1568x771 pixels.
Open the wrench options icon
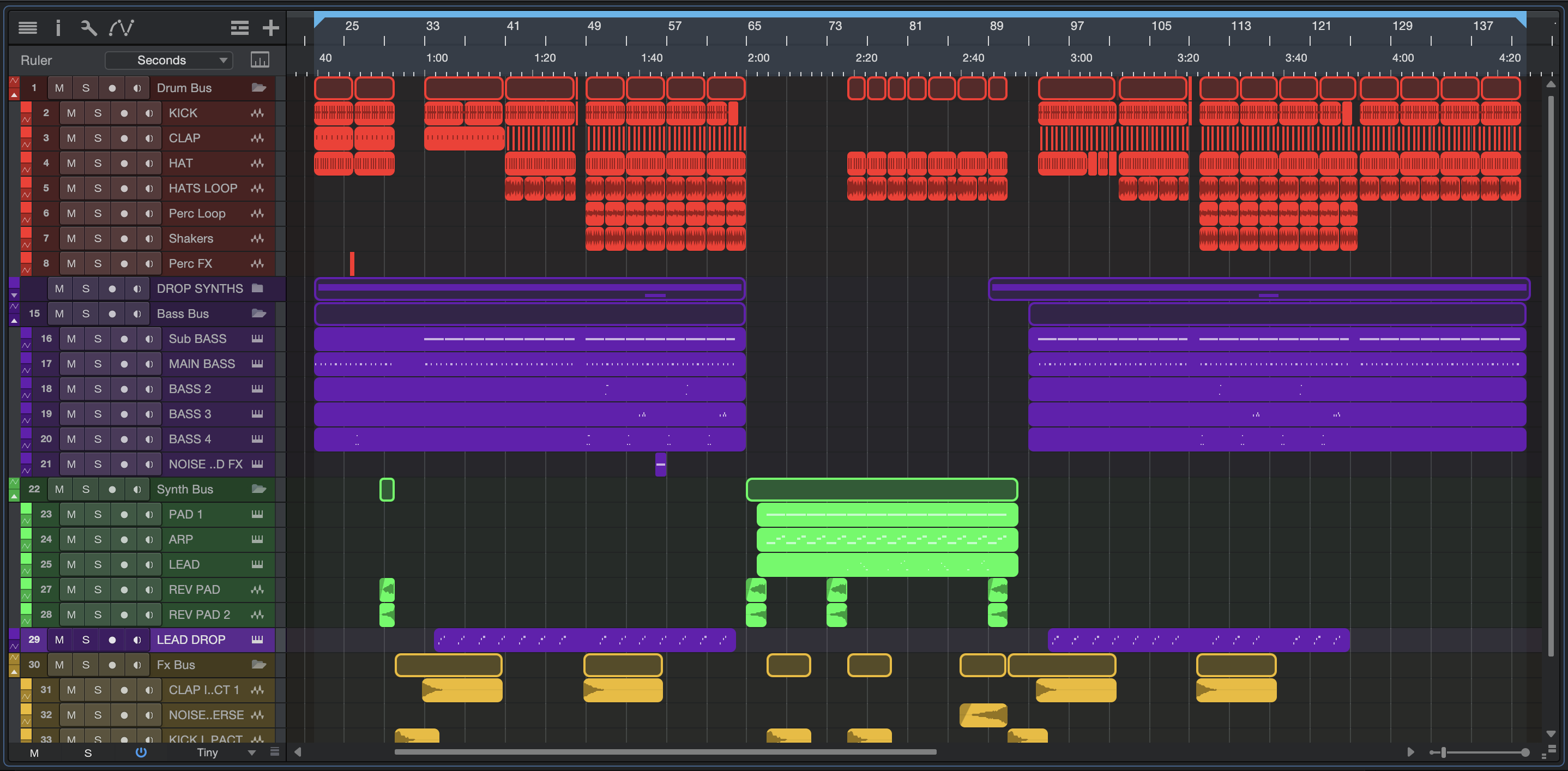coord(88,27)
